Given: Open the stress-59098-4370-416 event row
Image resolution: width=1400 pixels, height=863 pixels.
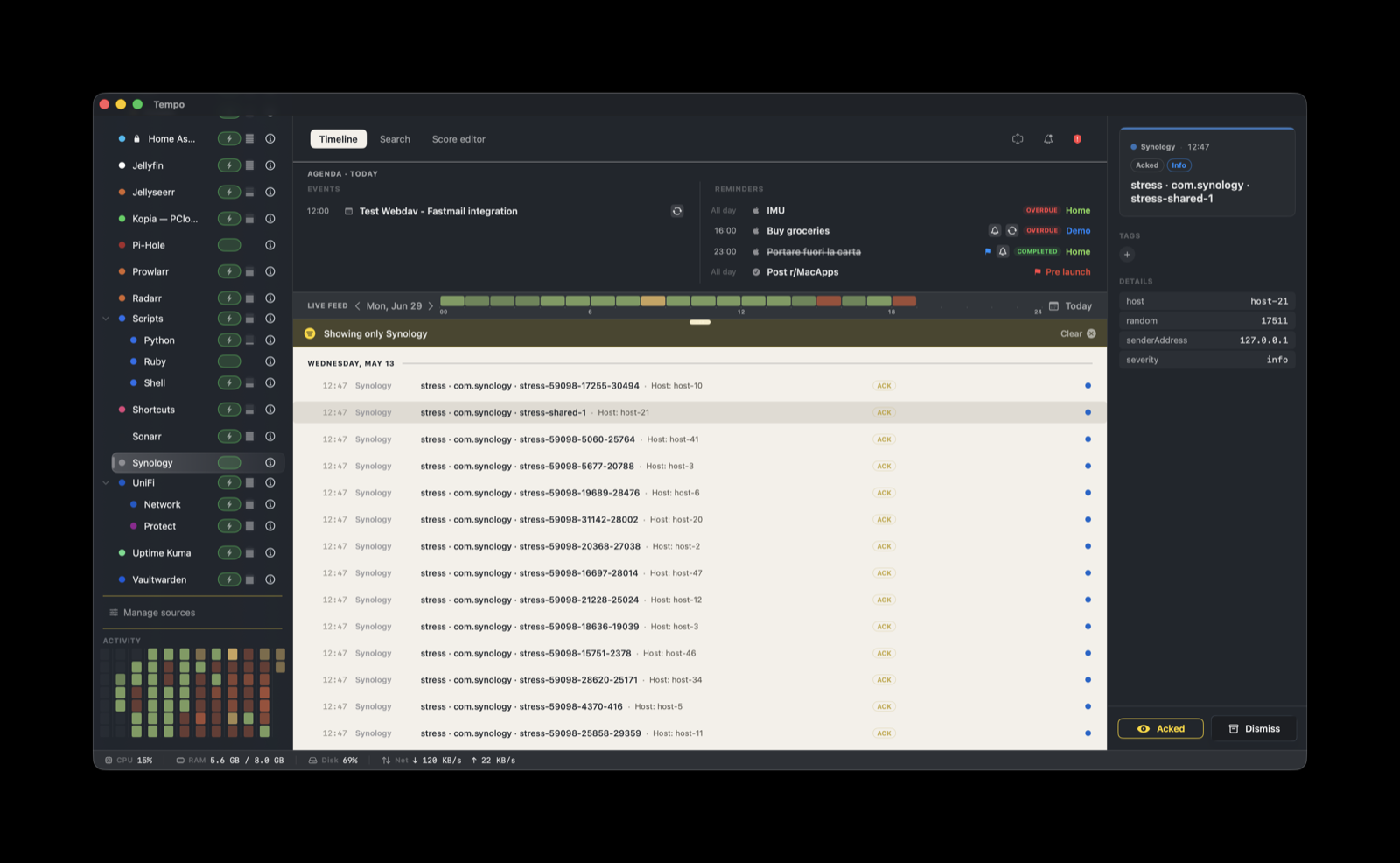Looking at the screenshot, I should [700, 706].
